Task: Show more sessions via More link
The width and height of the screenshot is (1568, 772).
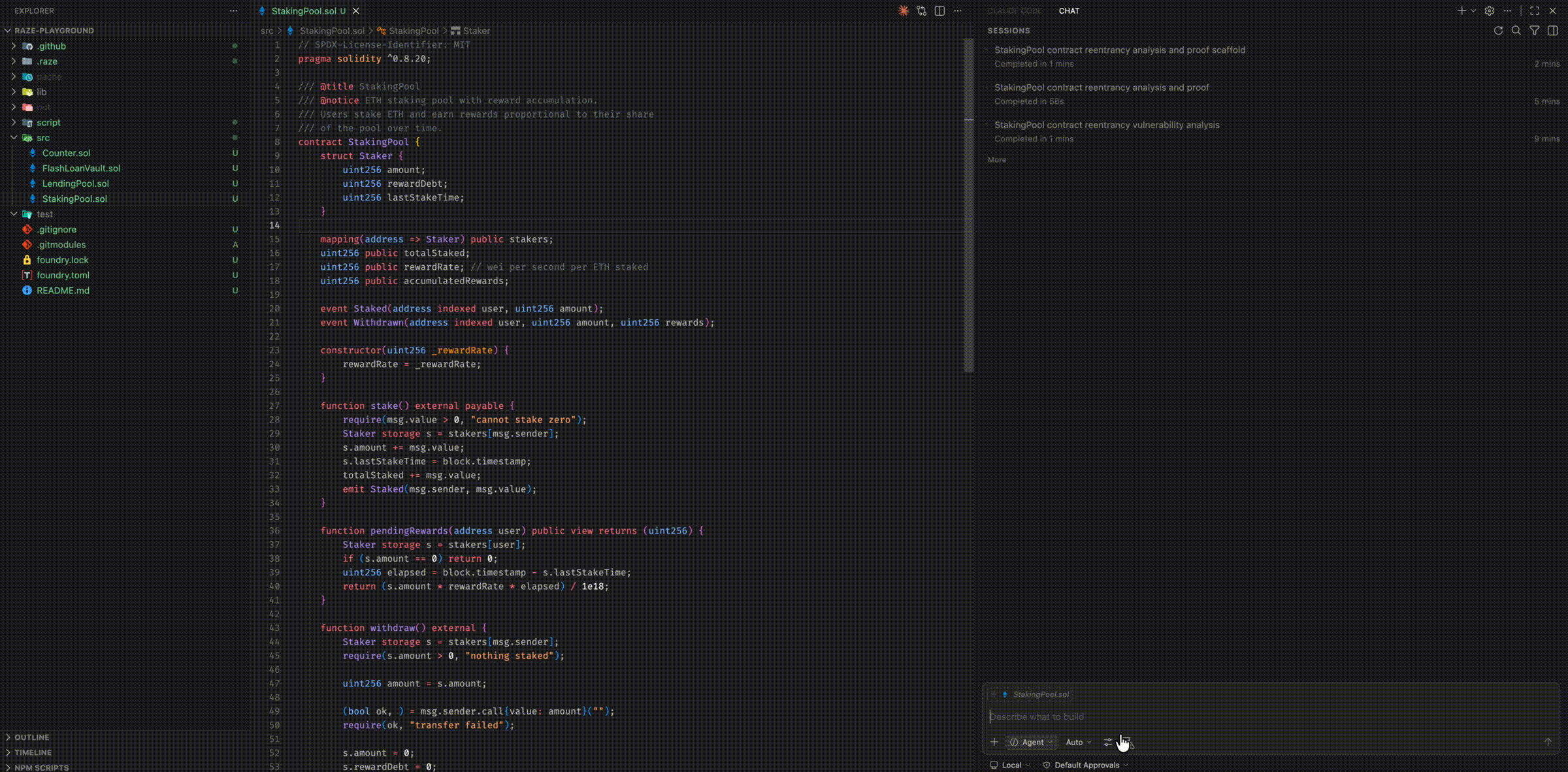Action: [997, 159]
